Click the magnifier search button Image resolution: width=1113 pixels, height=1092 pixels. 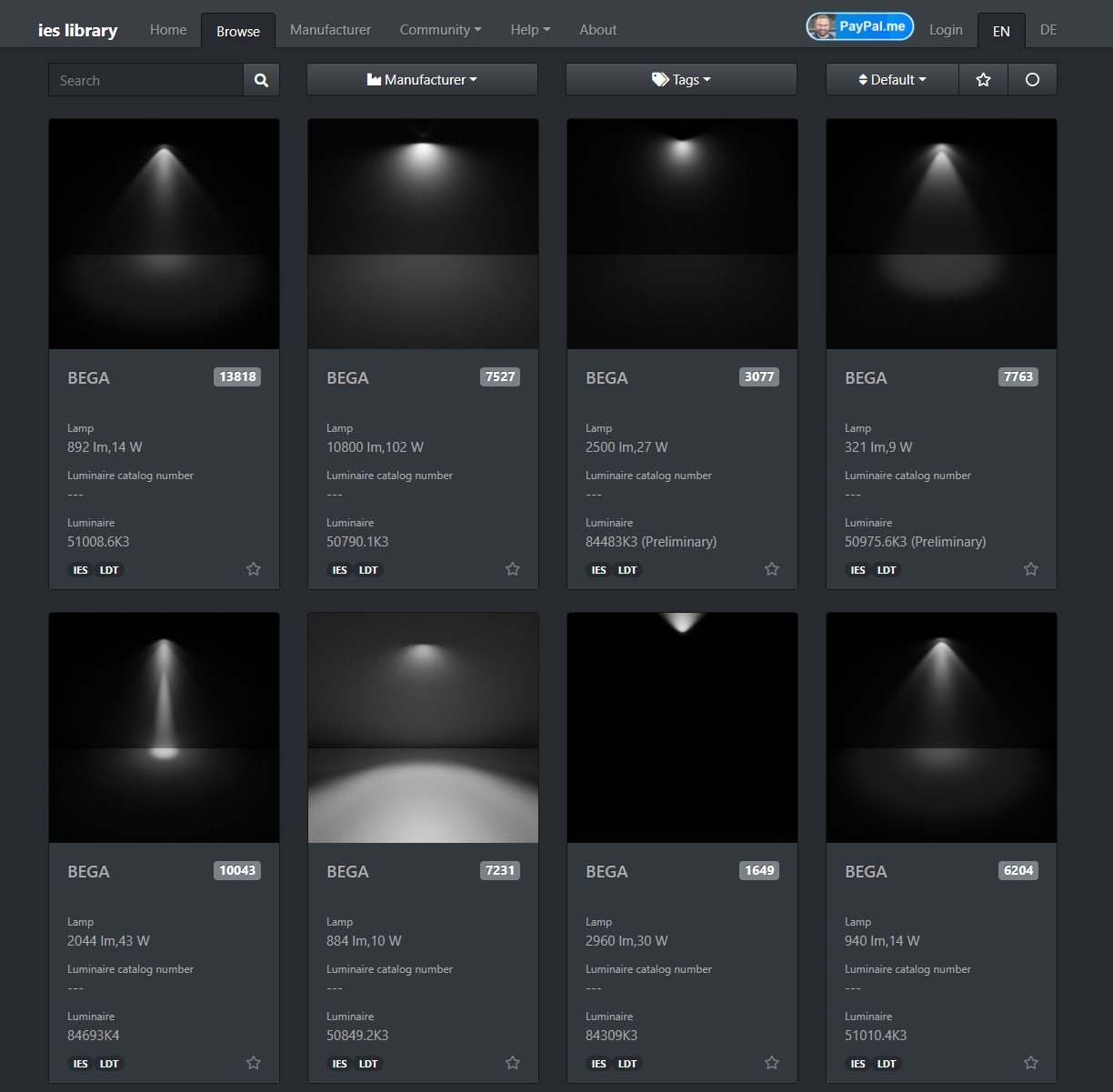click(261, 80)
